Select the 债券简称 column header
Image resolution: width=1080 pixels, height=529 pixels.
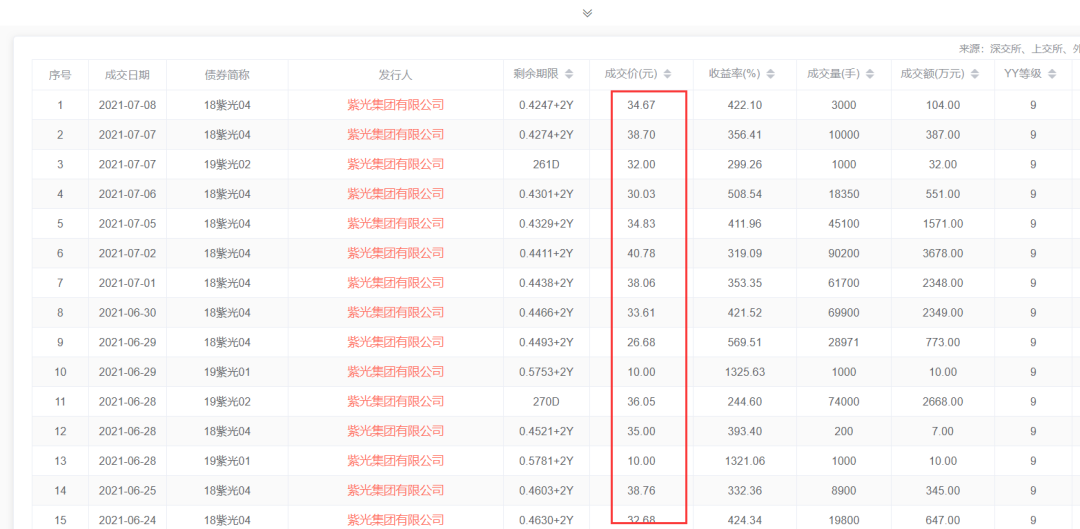click(x=227, y=75)
